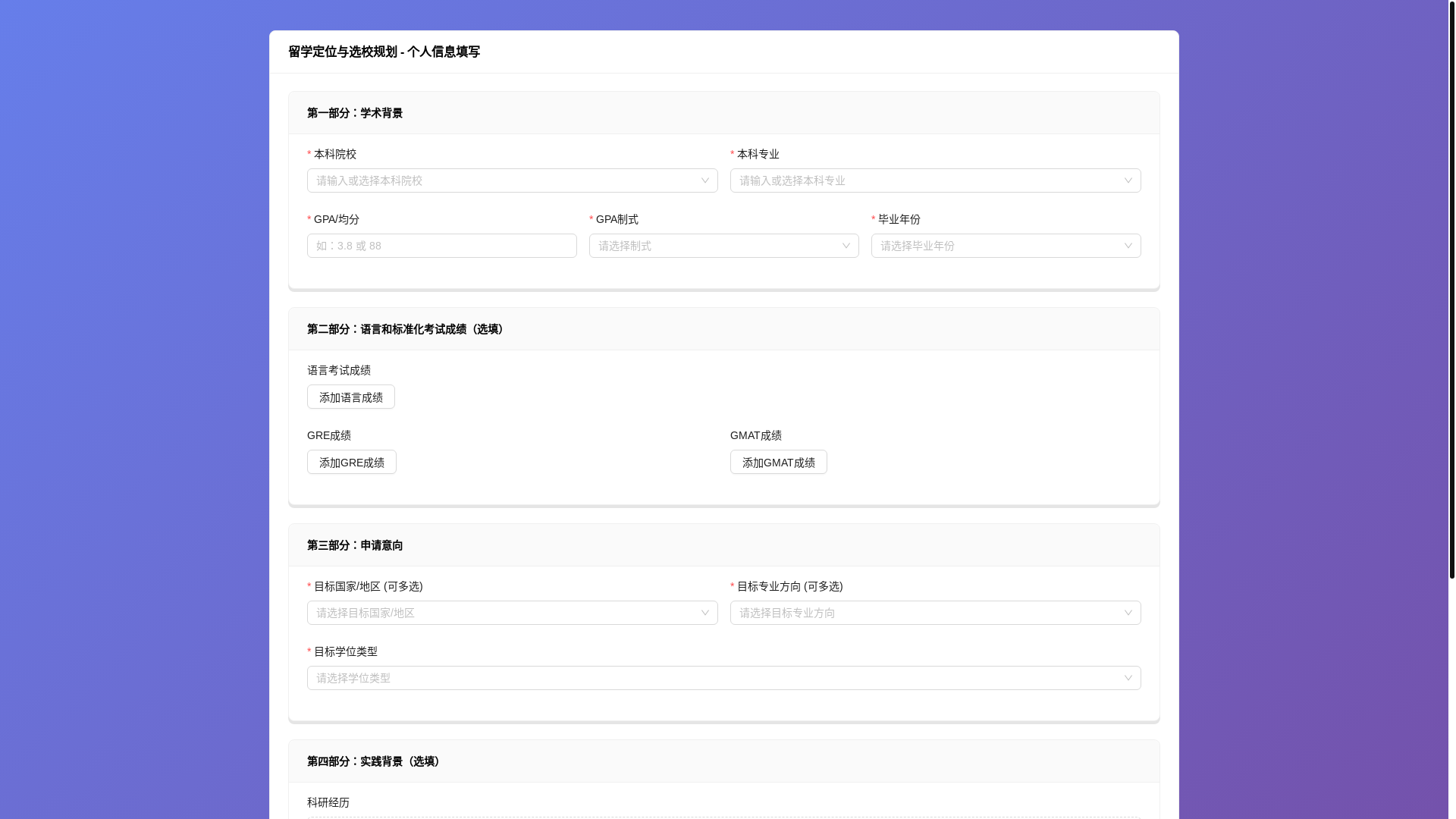Click the 目标学位类型 field label
This screenshot has height=819, width=1456.
click(345, 651)
